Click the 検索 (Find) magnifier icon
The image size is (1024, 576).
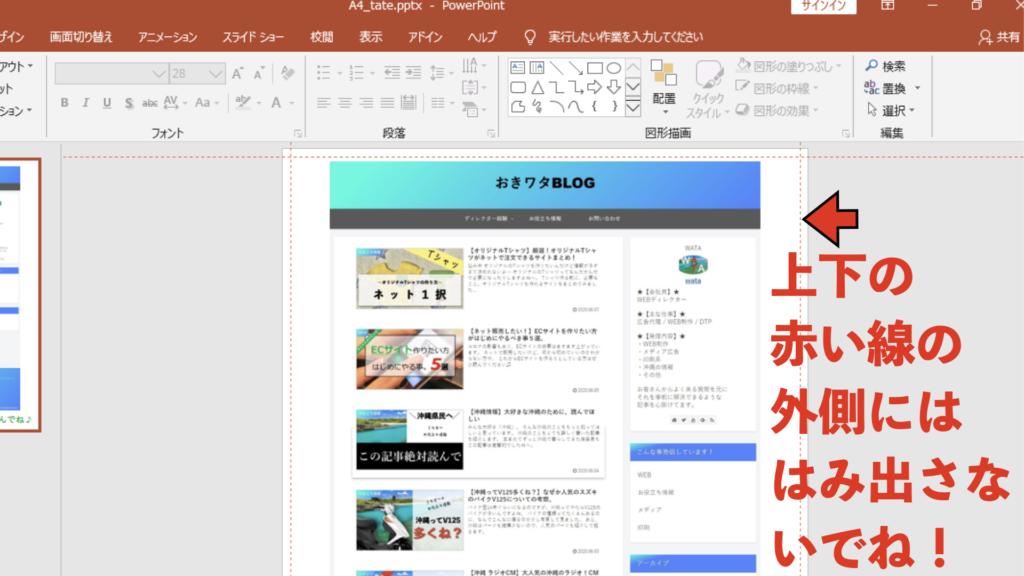click(871, 66)
